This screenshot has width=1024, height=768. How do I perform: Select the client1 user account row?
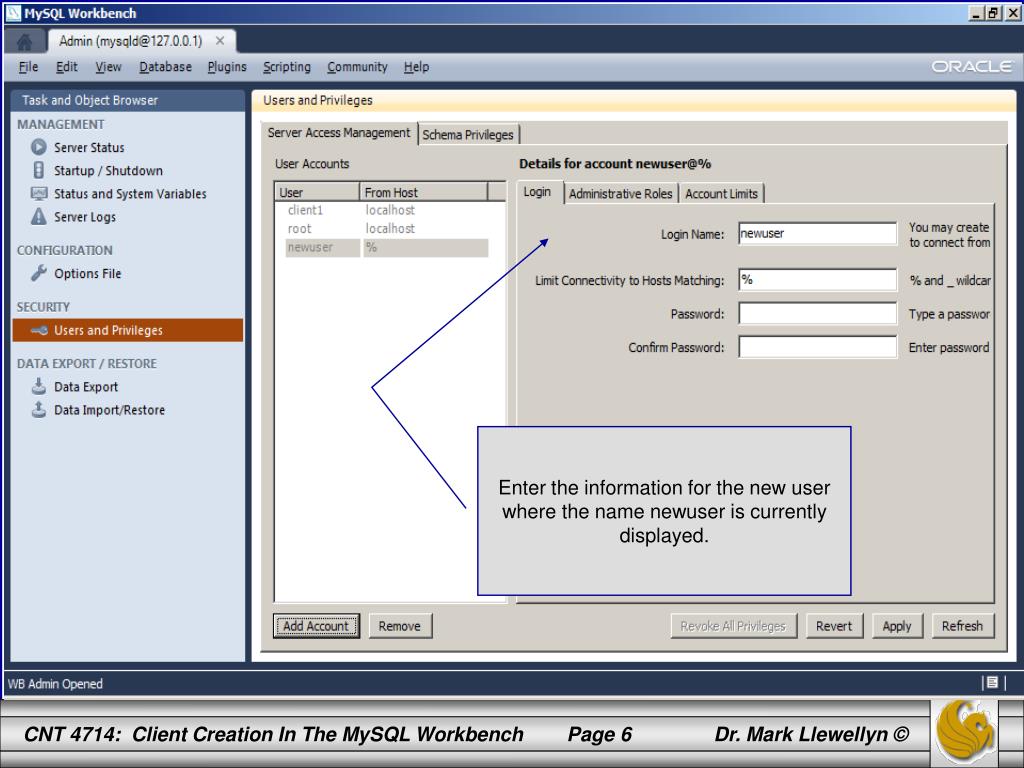pos(387,210)
